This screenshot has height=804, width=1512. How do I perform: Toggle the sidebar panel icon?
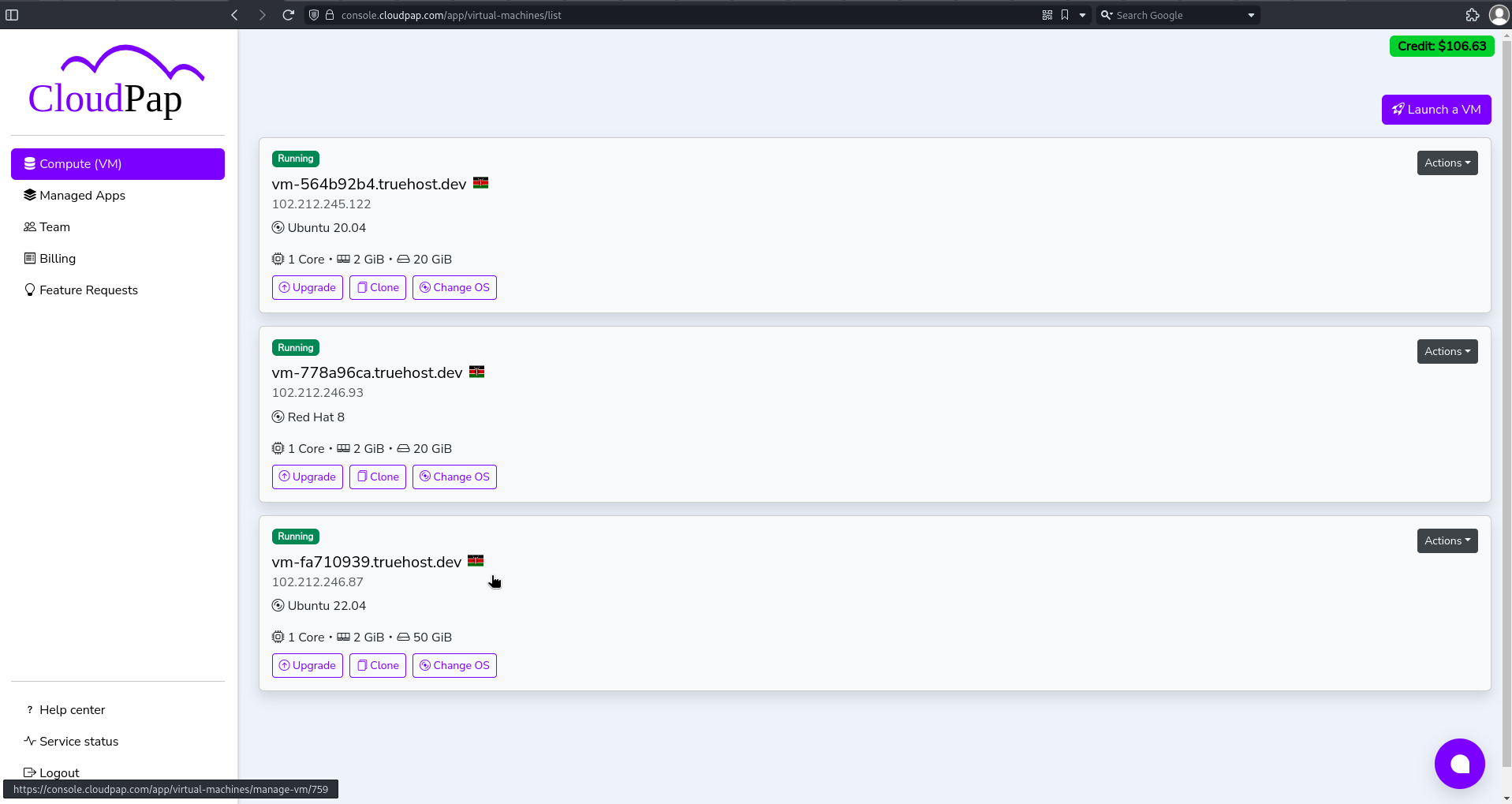(13, 14)
